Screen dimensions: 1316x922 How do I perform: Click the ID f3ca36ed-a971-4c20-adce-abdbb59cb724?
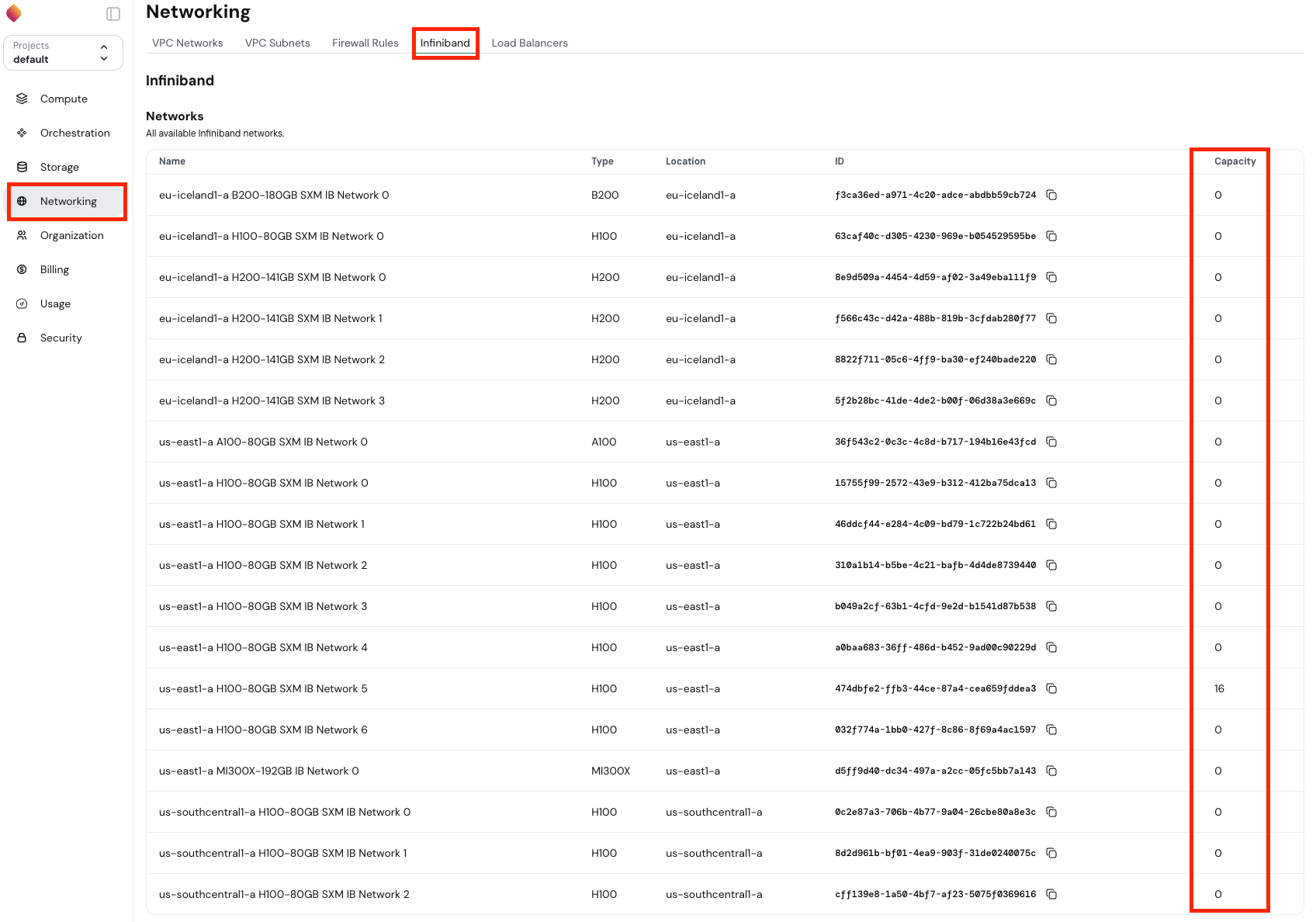coord(935,195)
